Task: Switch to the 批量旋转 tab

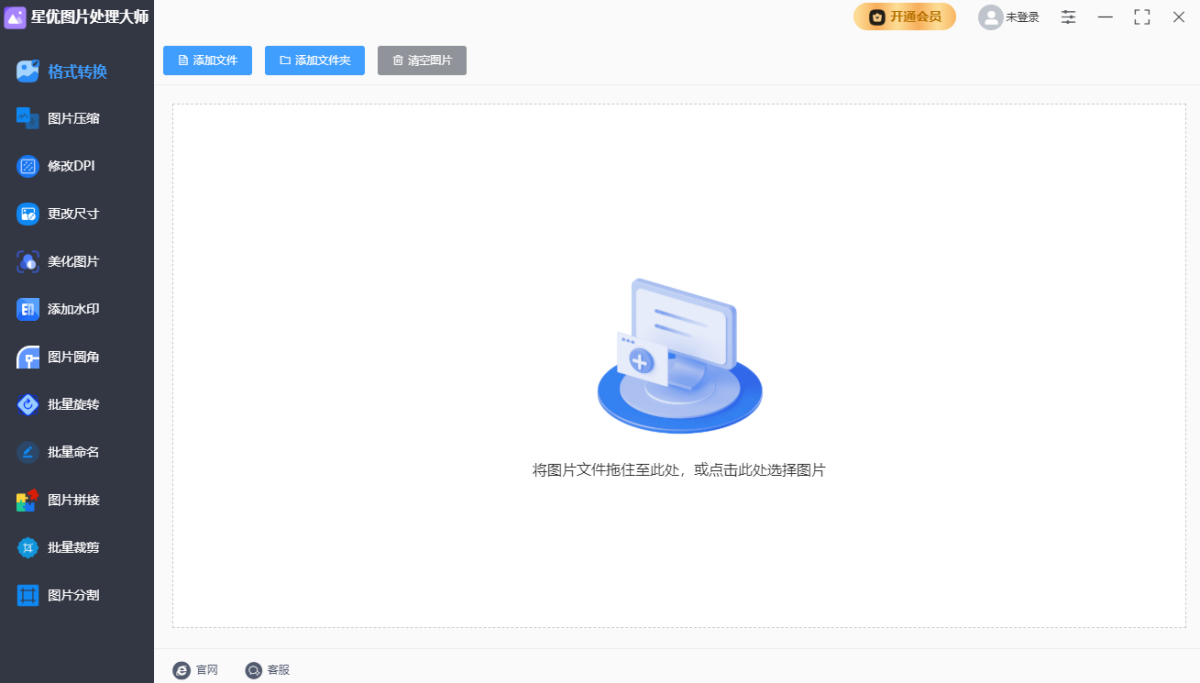Action: click(x=77, y=404)
